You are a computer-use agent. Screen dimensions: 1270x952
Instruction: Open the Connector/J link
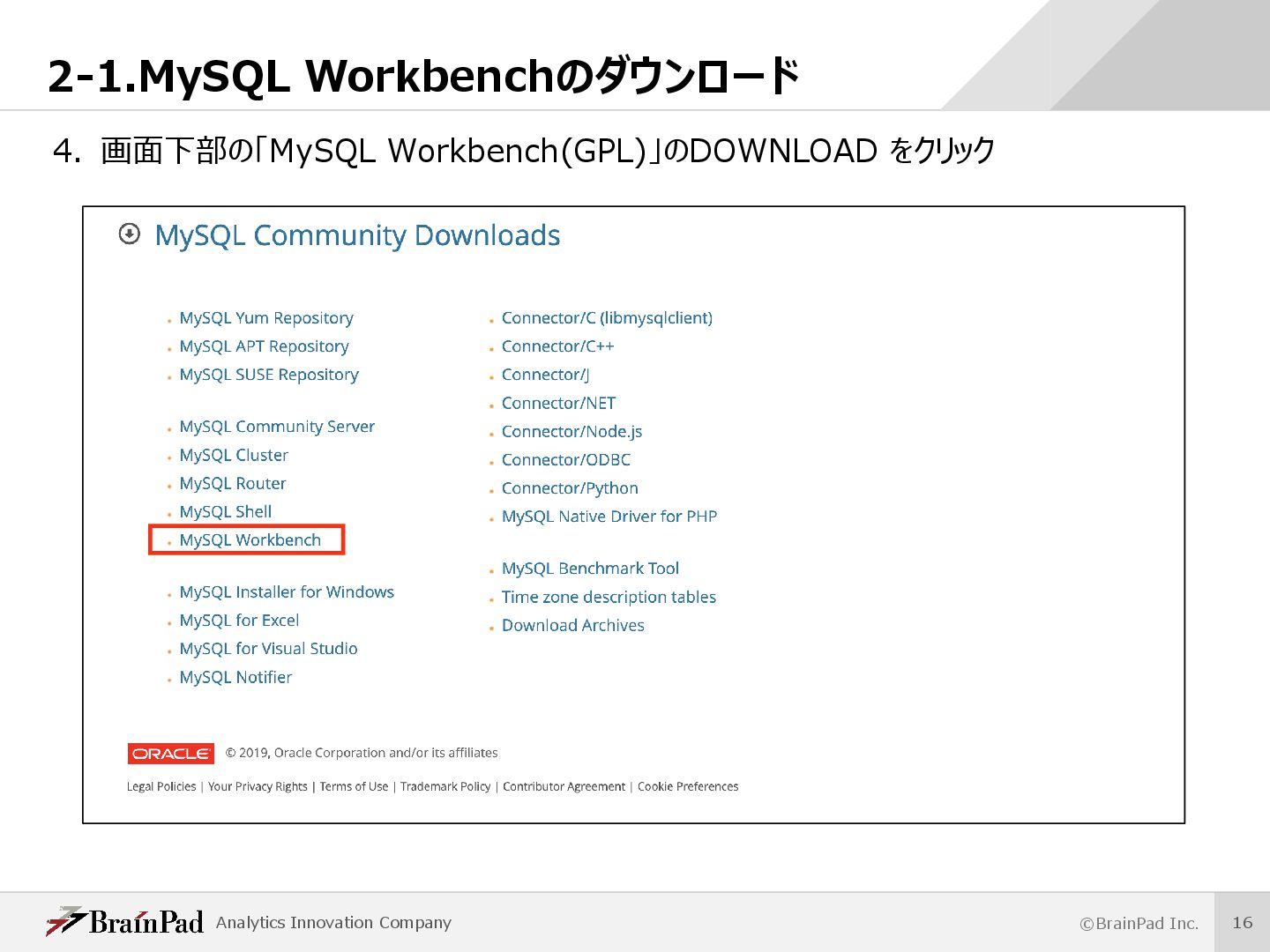(x=545, y=375)
